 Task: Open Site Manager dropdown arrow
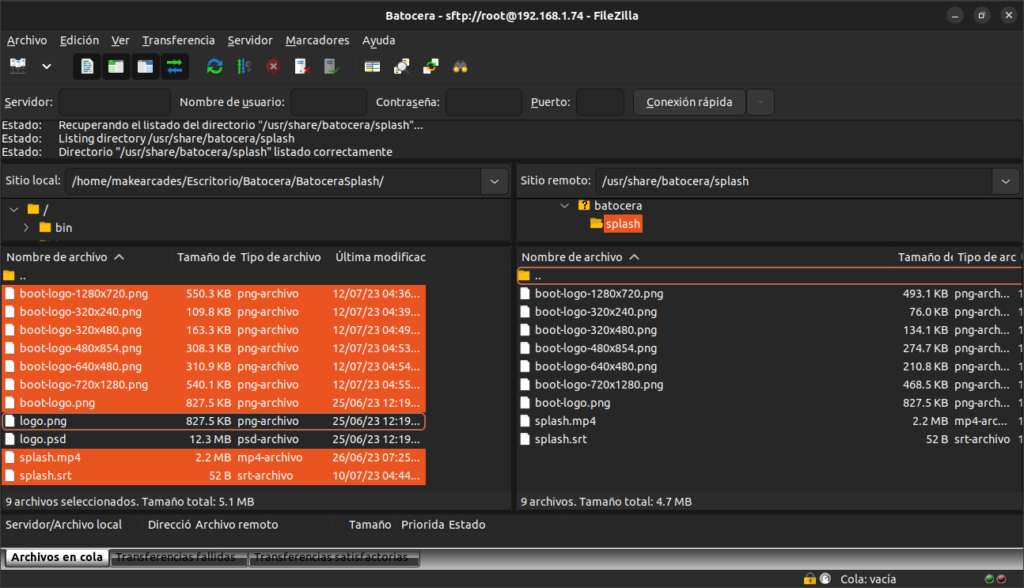[46, 66]
